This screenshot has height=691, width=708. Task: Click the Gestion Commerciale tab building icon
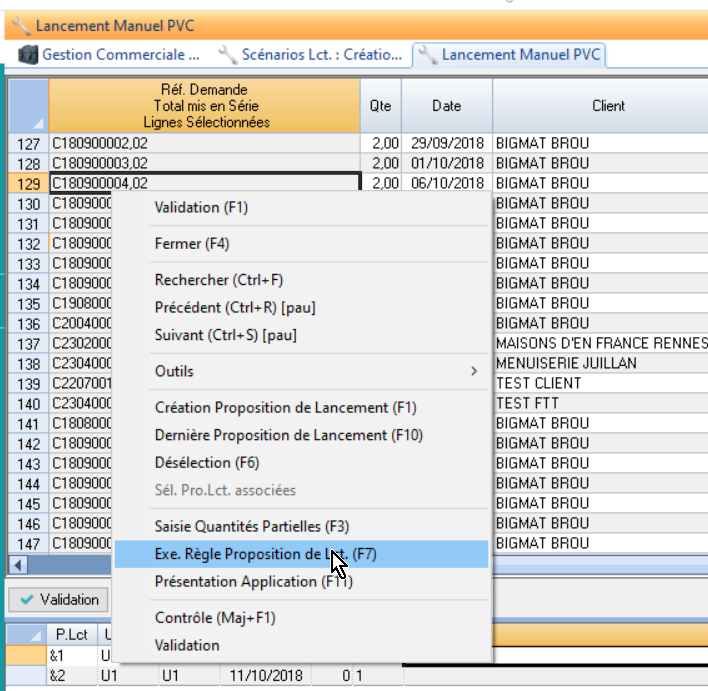pyautogui.click(x=28, y=55)
